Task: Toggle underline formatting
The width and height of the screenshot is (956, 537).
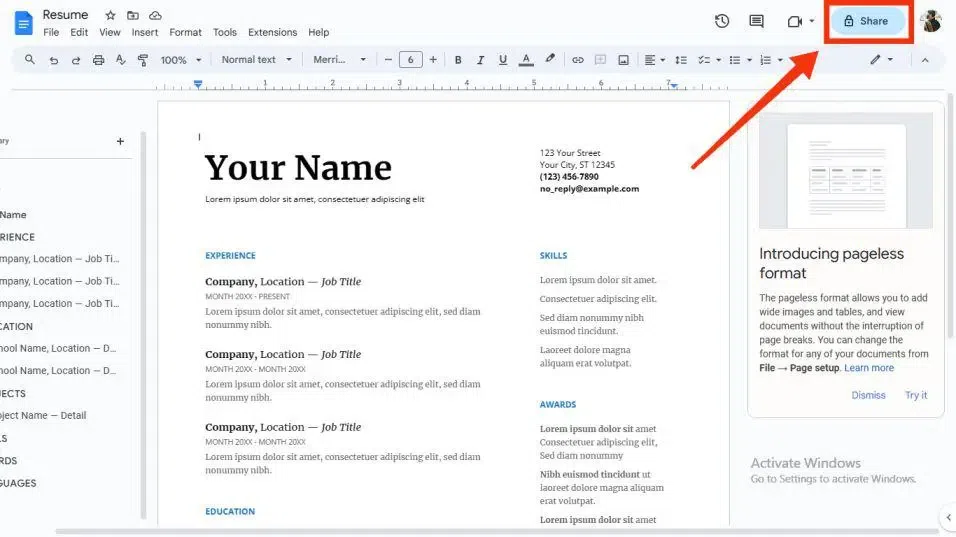Action: [502, 60]
